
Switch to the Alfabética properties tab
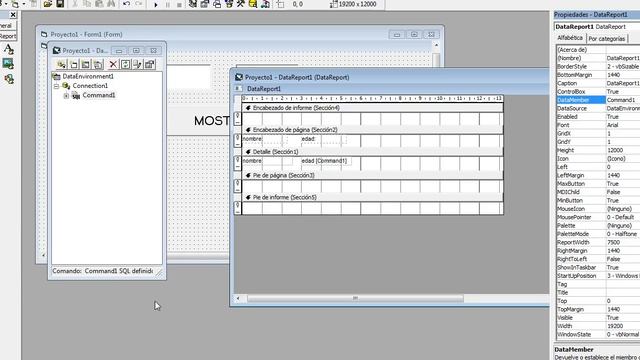[570, 38]
